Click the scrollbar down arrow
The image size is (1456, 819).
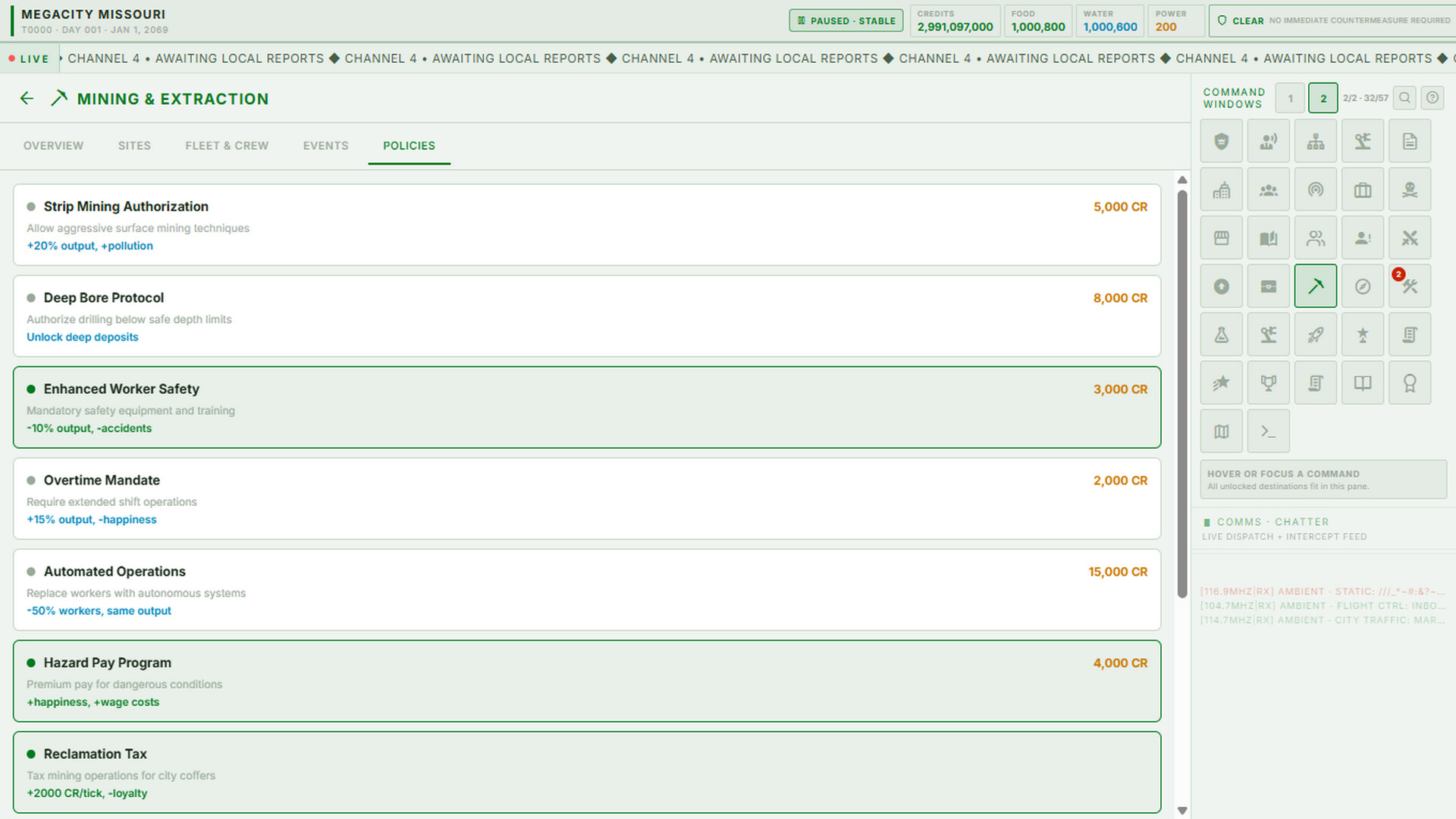[1181, 811]
